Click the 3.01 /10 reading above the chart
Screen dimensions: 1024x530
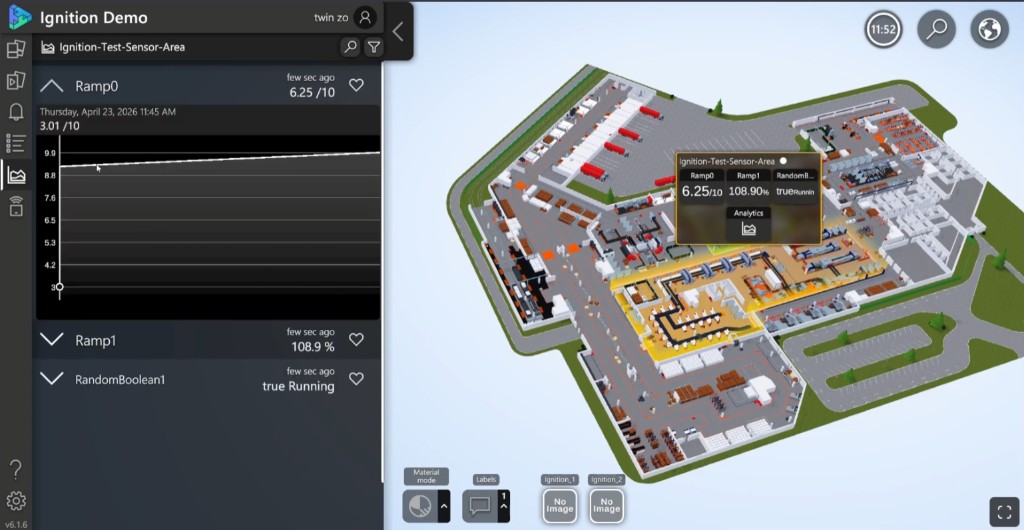[60, 126]
